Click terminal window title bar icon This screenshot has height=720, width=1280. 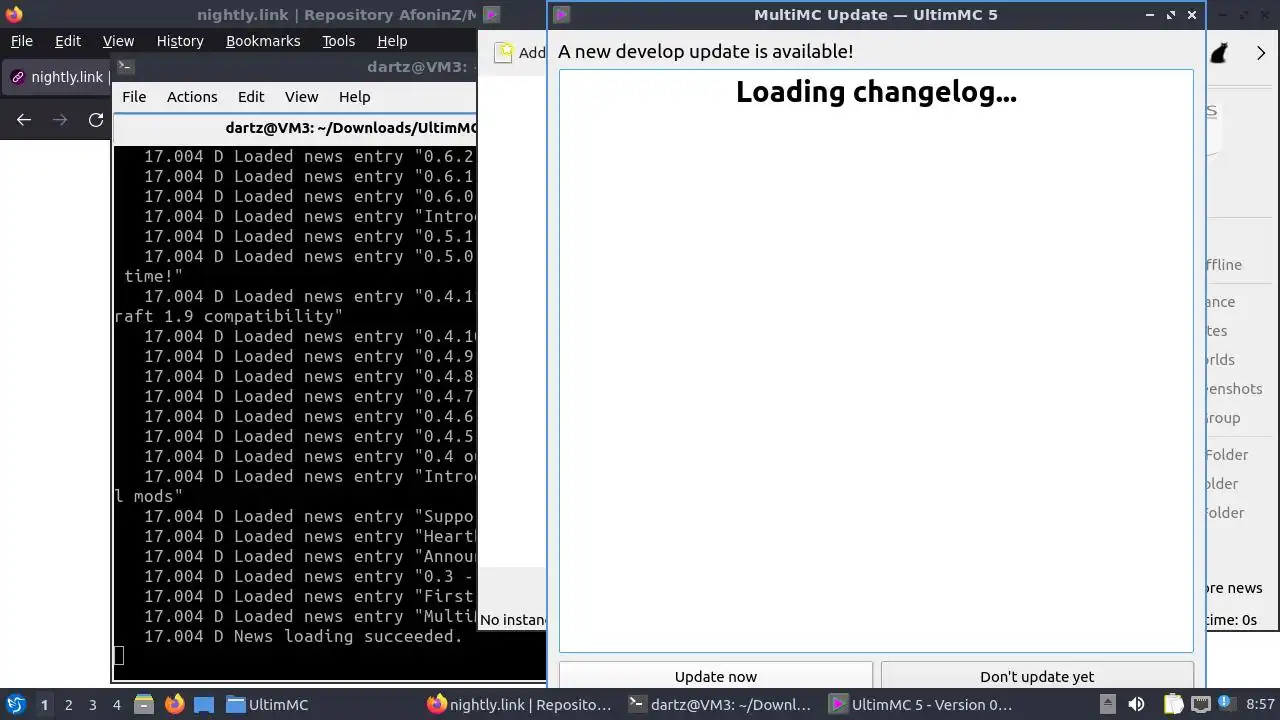coord(125,67)
